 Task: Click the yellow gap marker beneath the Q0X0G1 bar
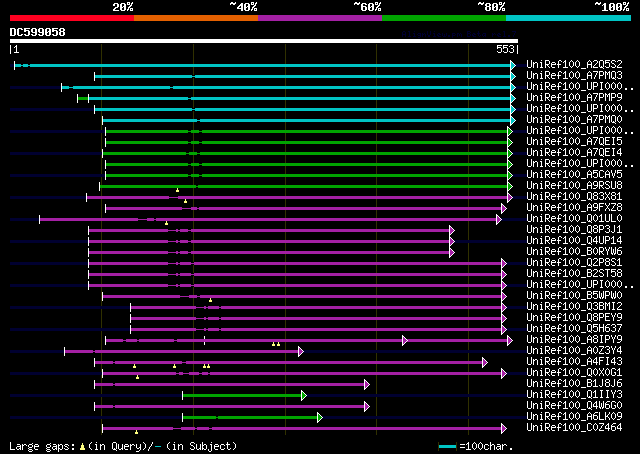coord(138,377)
